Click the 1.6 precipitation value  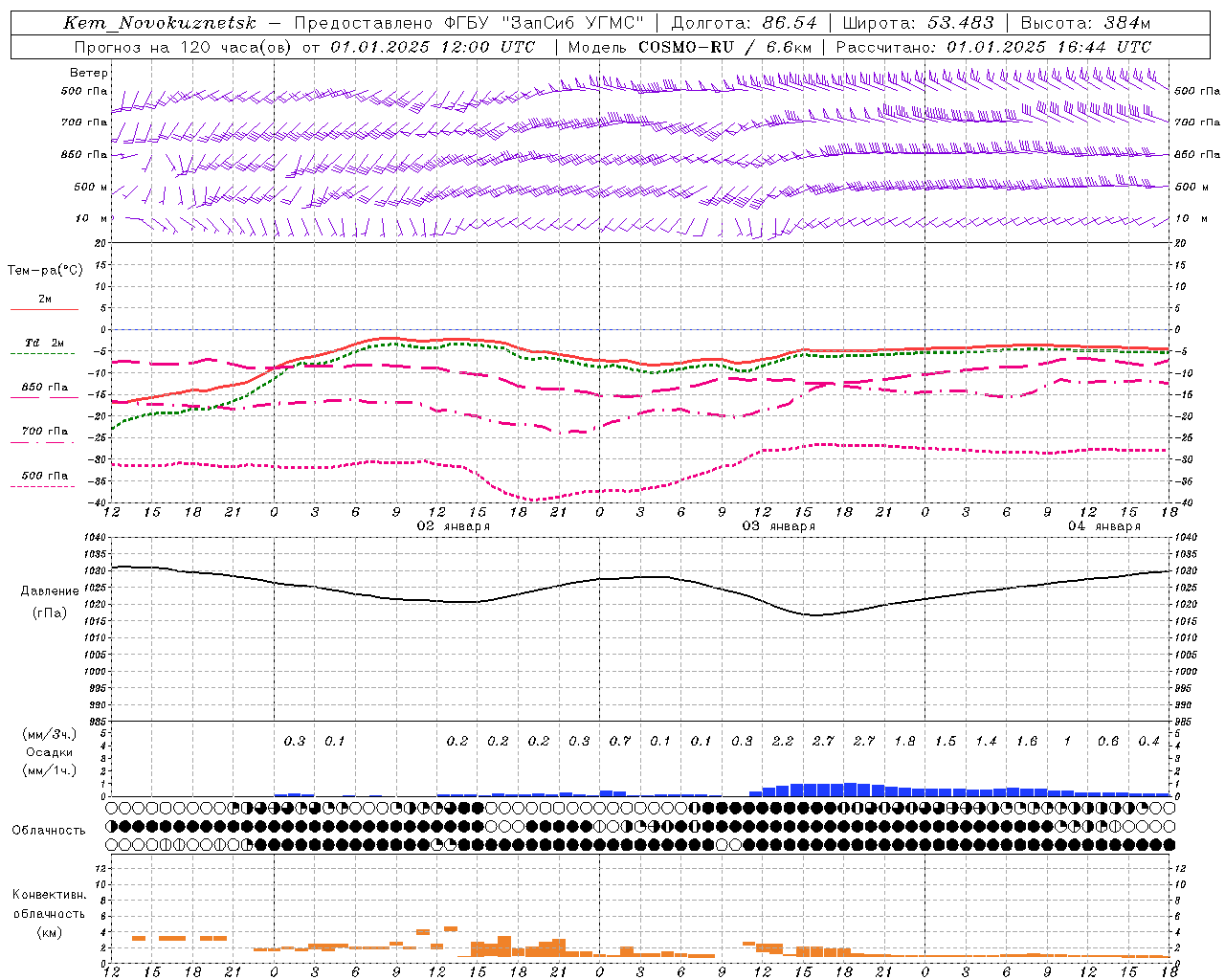point(1027,741)
